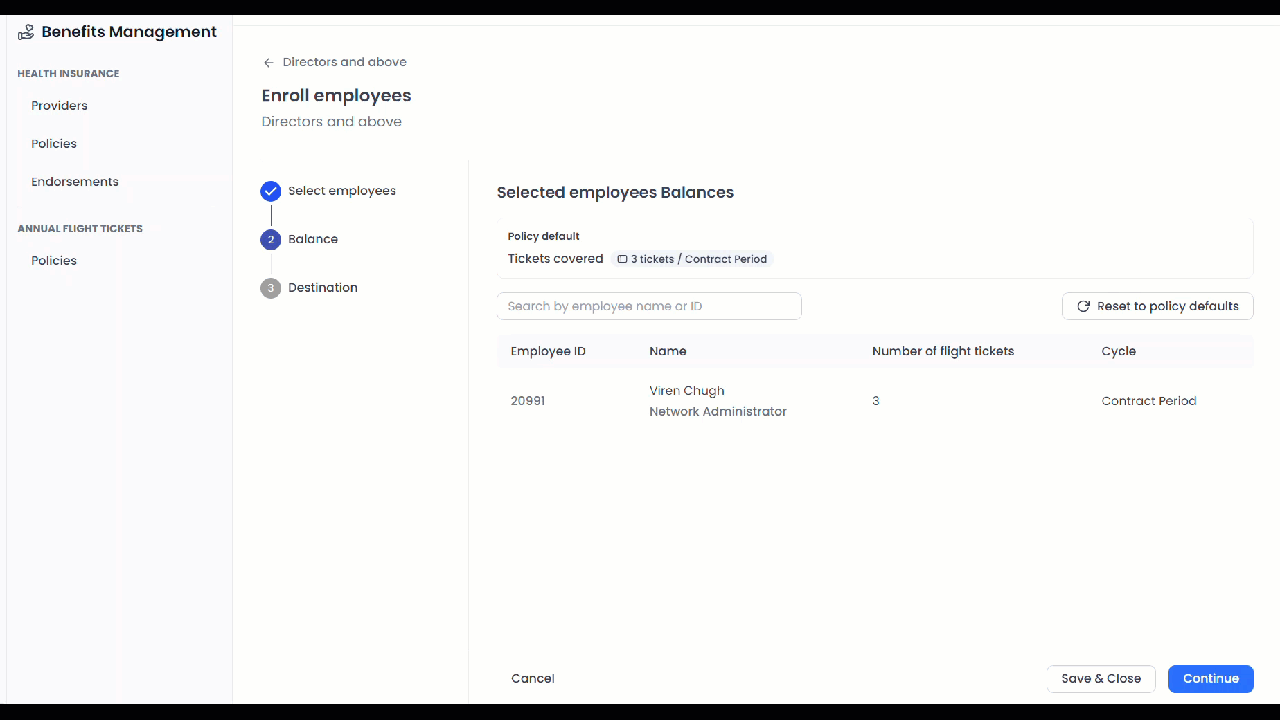This screenshot has height=720, width=1280.
Task: Click the step 2 Balance circle icon
Action: (270, 240)
